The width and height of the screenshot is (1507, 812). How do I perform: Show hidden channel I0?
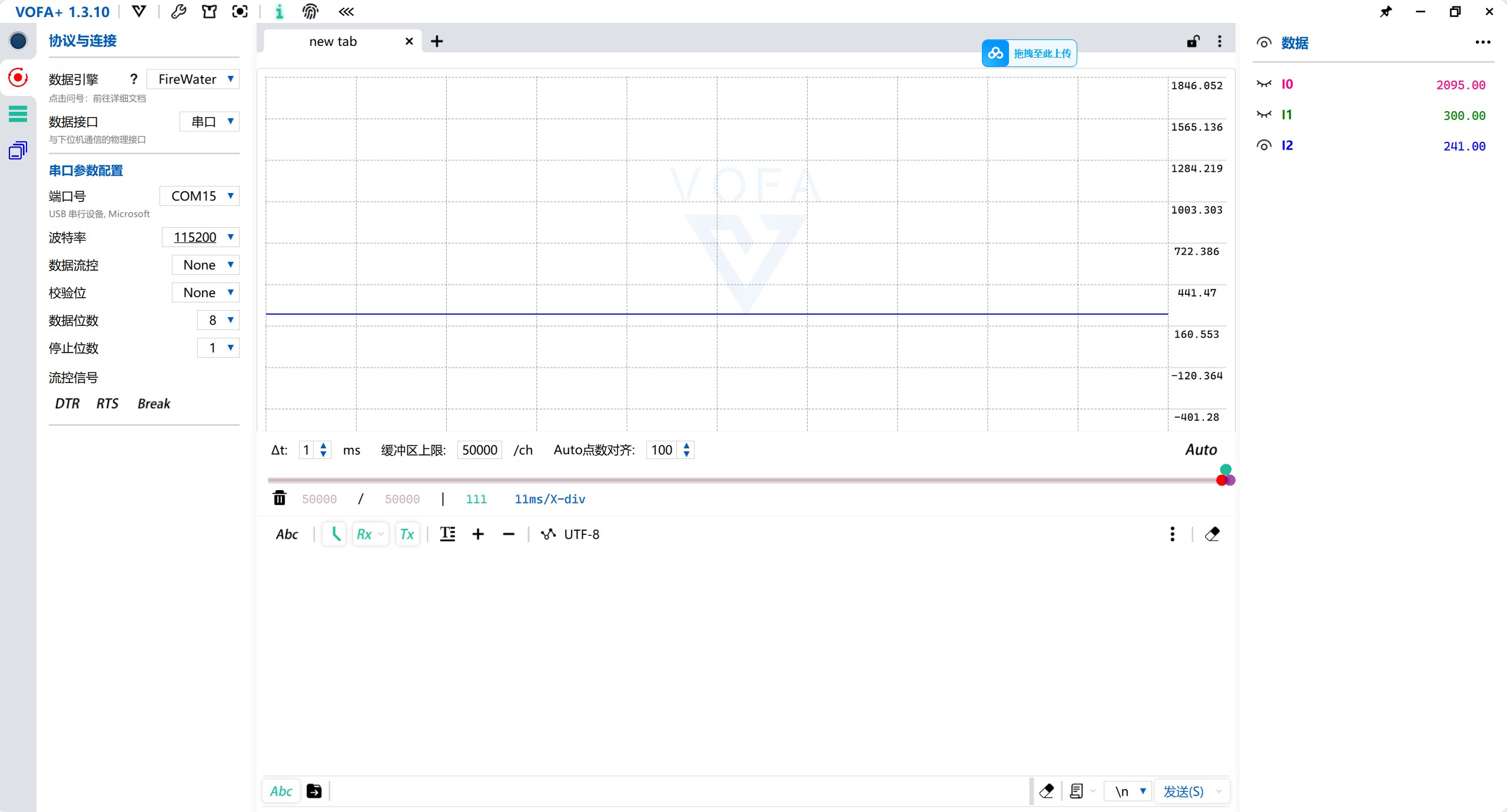pos(1264,84)
